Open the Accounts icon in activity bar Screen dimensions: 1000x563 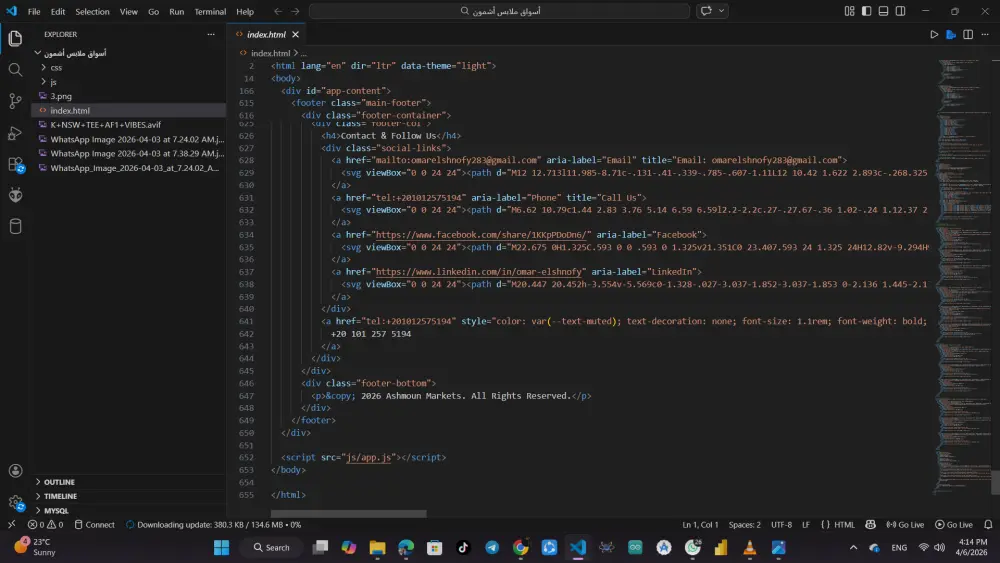point(15,471)
